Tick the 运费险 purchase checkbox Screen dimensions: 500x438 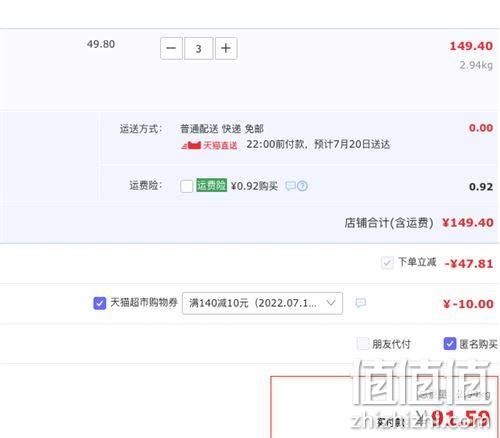click(x=186, y=186)
